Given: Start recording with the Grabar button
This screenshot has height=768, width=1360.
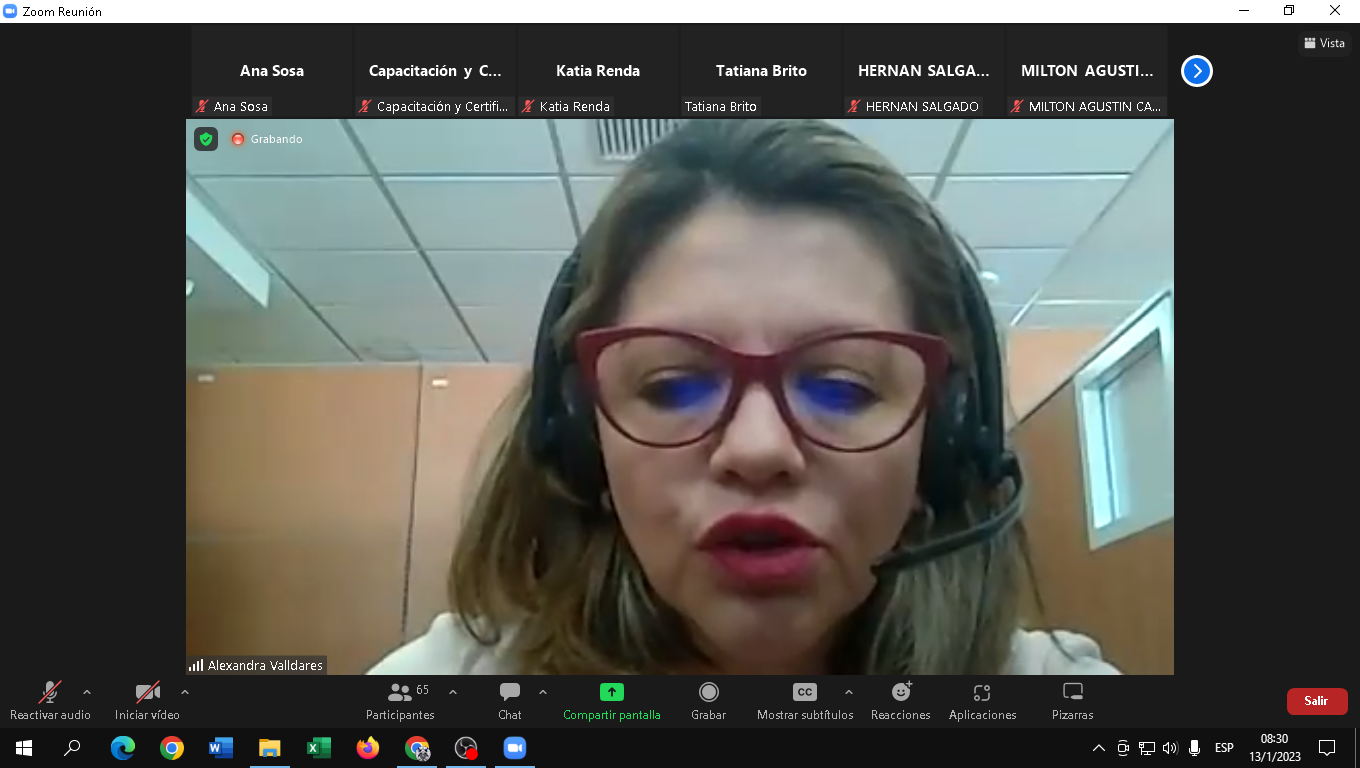Looking at the screenshot, I should pyautogui.click(x=708, y=700).
